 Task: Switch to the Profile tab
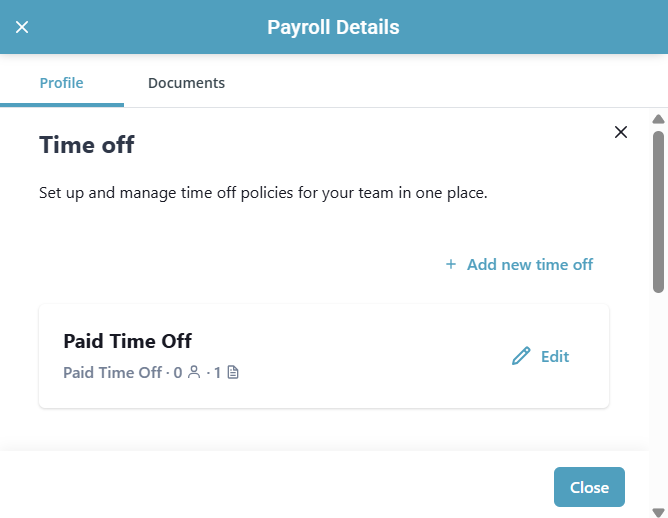(x=61, y=83)
